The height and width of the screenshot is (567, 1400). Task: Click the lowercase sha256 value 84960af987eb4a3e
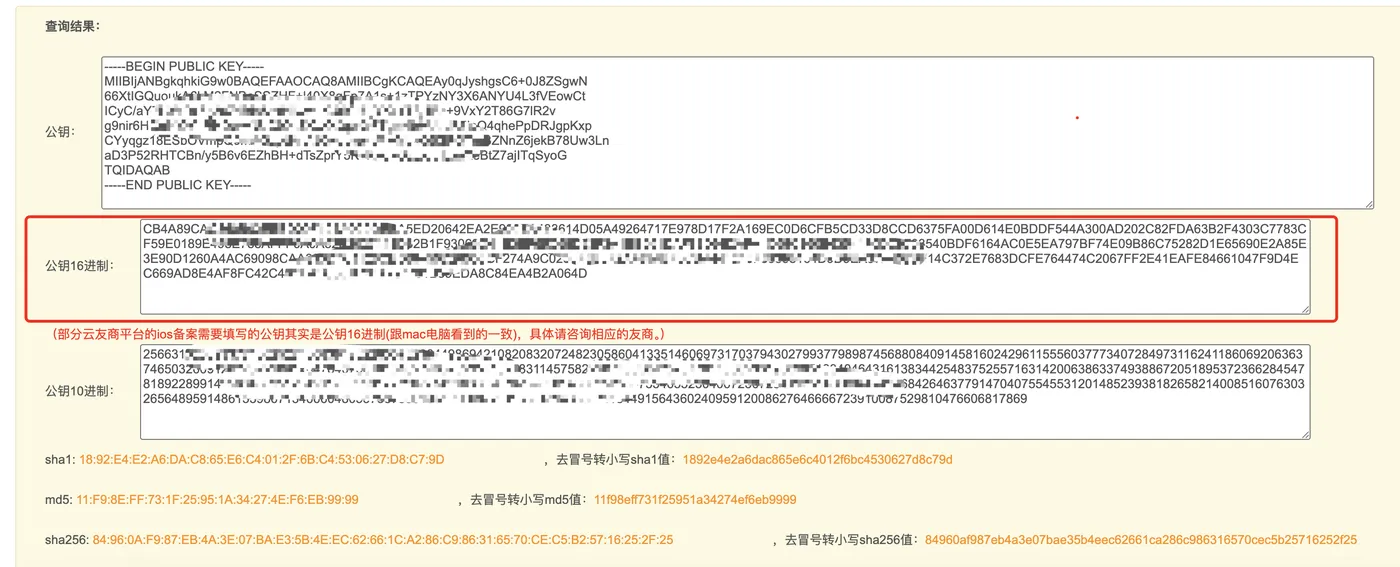[1141, 540]
